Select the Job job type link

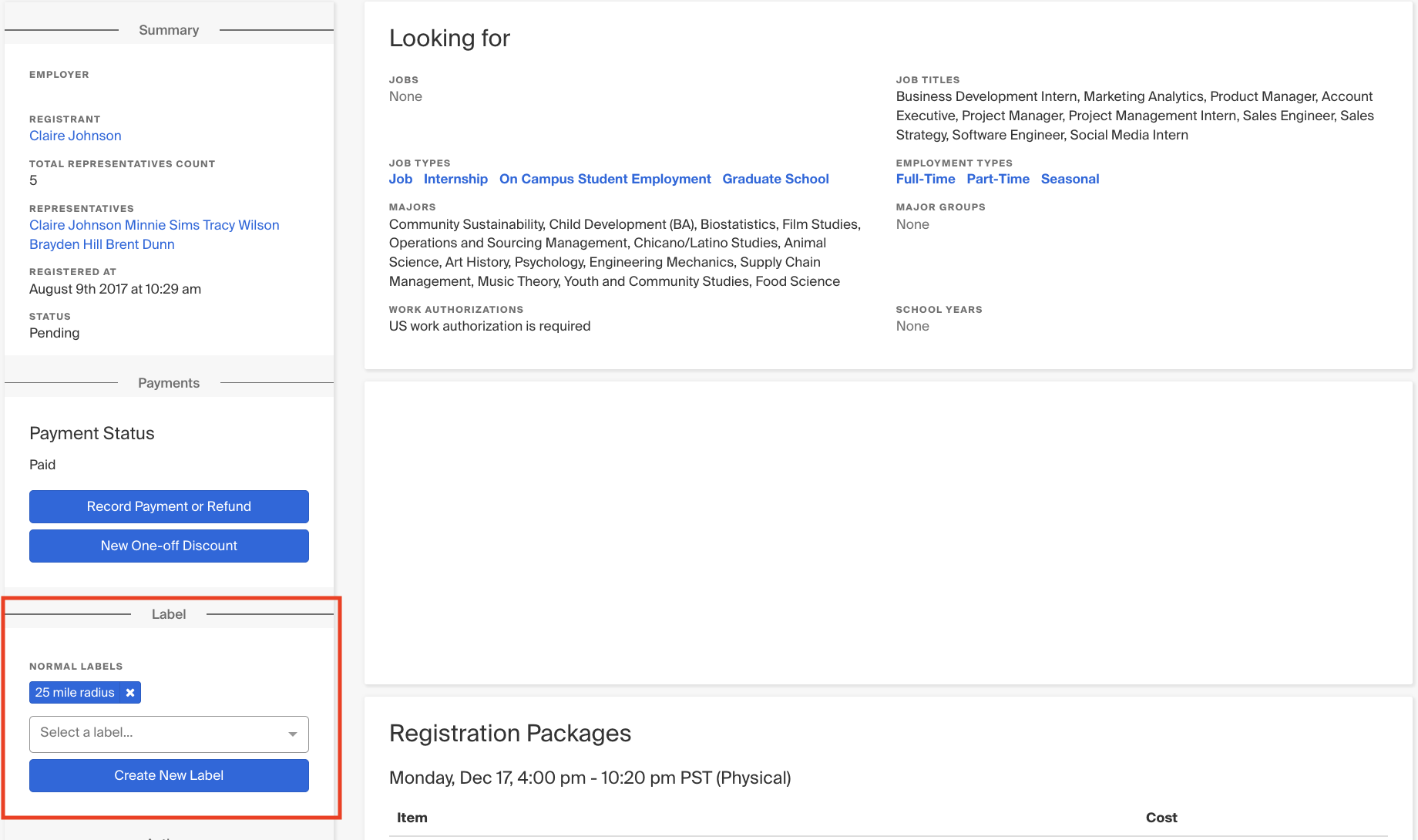pos(400,179)
